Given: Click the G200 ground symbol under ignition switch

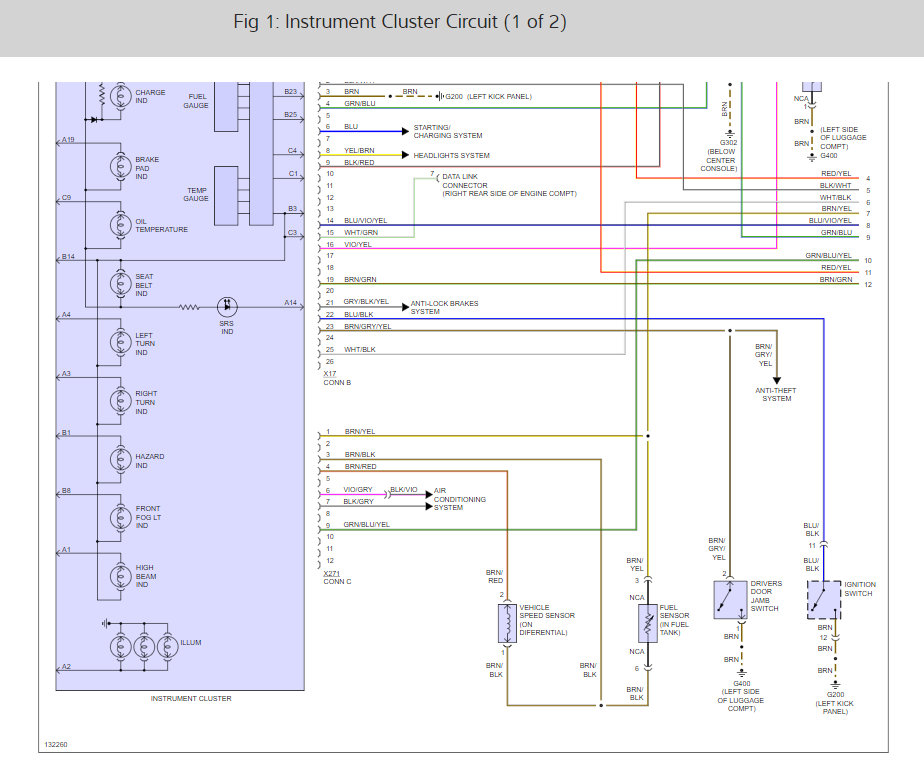Looking at the screenshot, I should click(x=836, y=685).
